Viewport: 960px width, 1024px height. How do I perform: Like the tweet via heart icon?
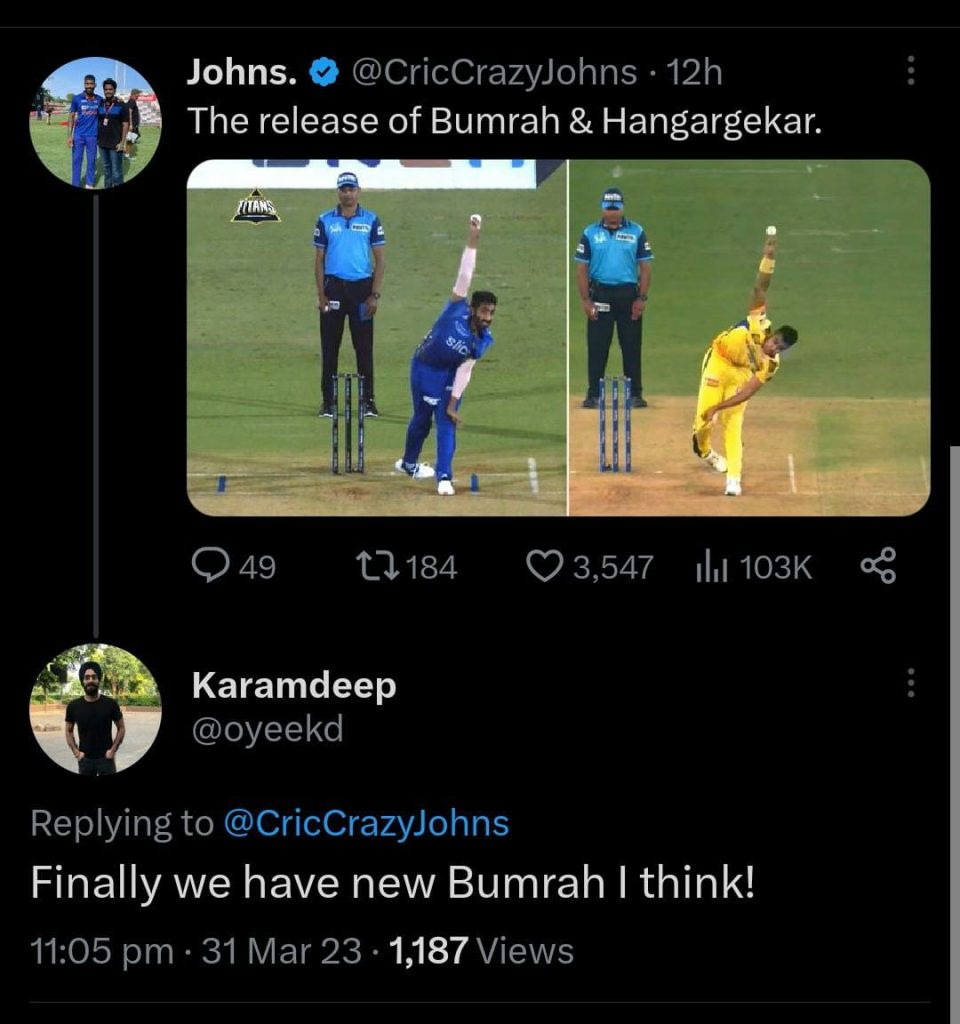click(x=545, y=567)
